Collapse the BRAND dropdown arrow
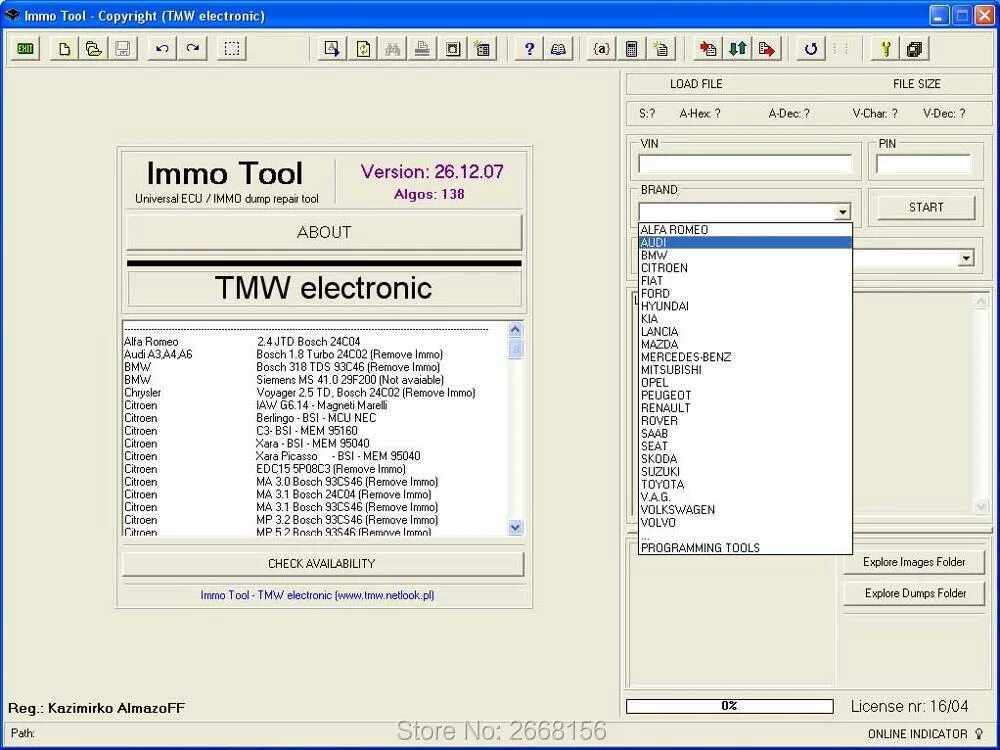The height and width of the screenshot is (750, 1000). coord(843,212)
